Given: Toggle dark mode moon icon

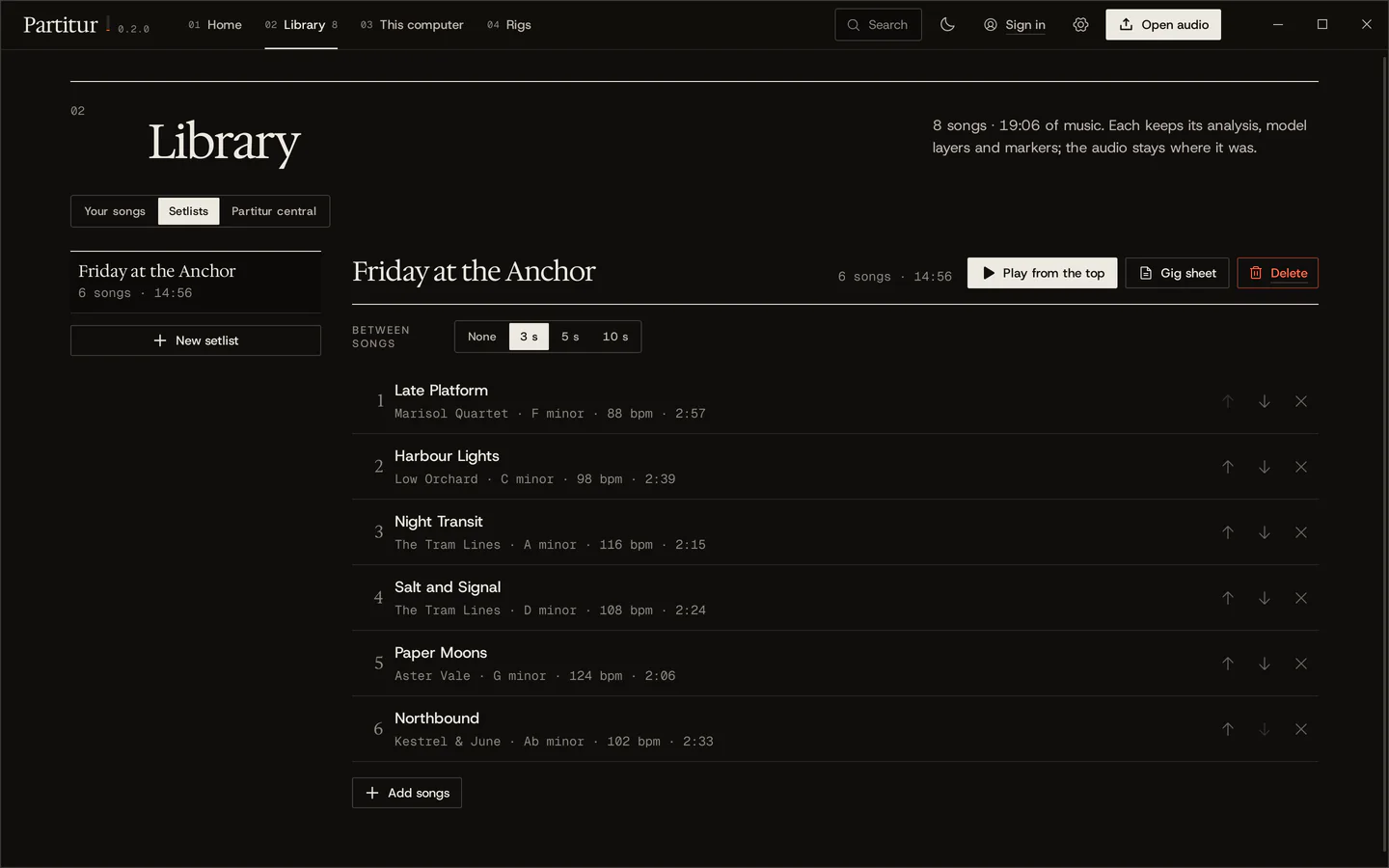Looking at the screenshot, I should tap(947, 25).
